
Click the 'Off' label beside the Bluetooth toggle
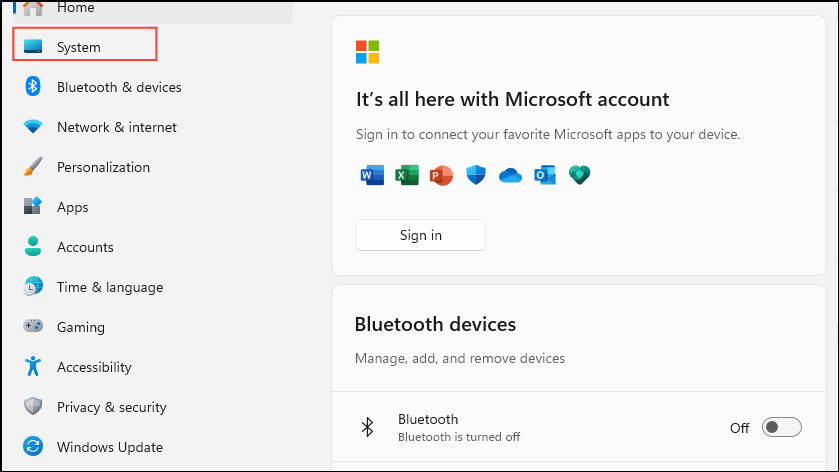point(739,428)
